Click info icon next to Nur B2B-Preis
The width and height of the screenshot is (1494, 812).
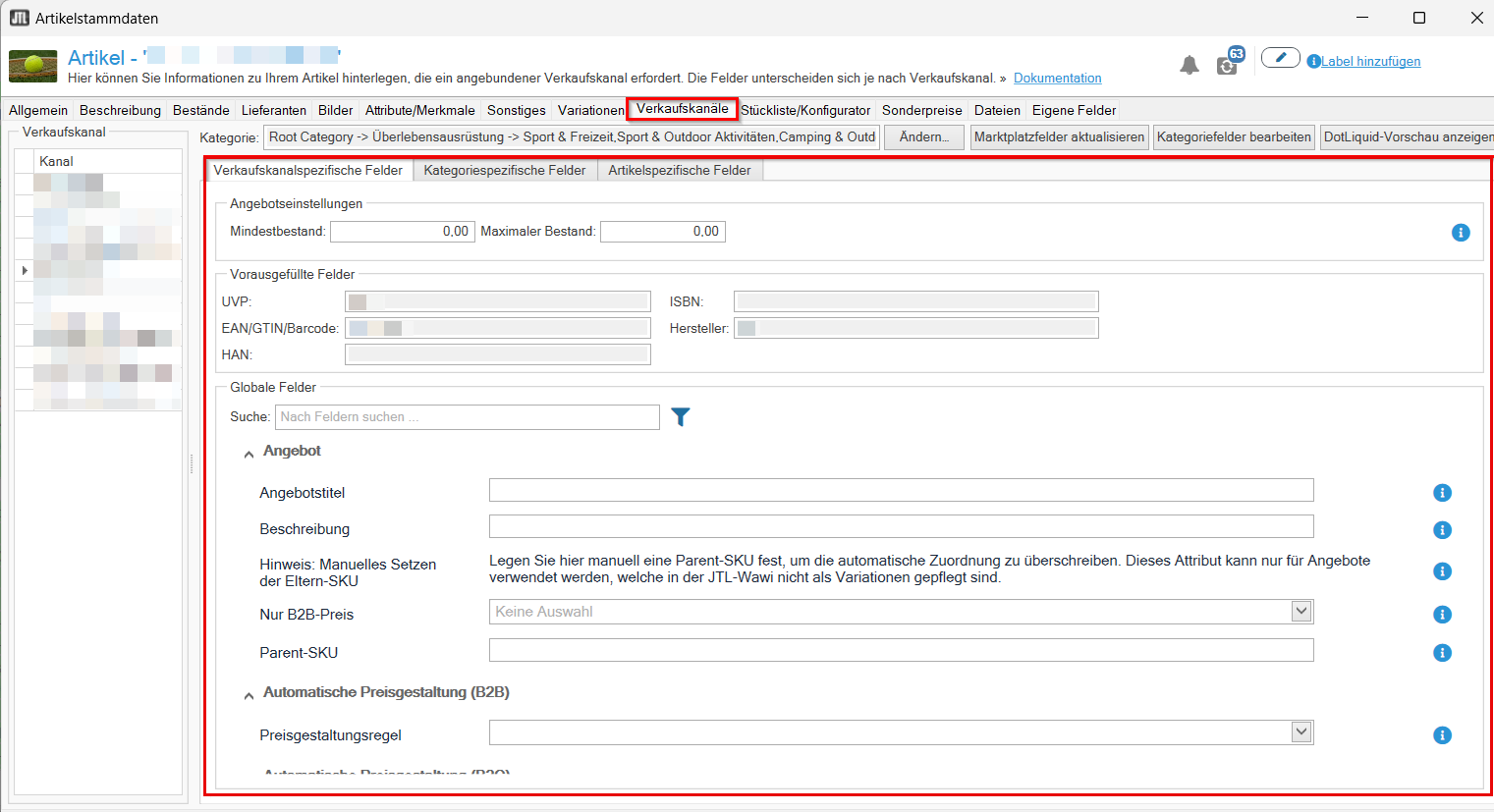click(x=1442, y=615)
